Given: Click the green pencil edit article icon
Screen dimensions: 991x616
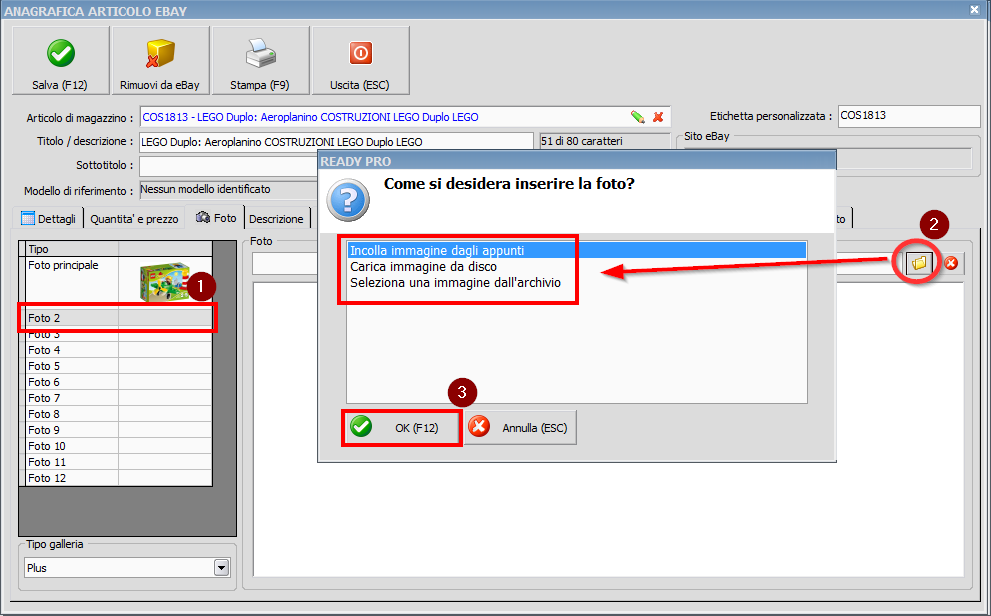Looking at the screenshot, I should click(637, 117).
